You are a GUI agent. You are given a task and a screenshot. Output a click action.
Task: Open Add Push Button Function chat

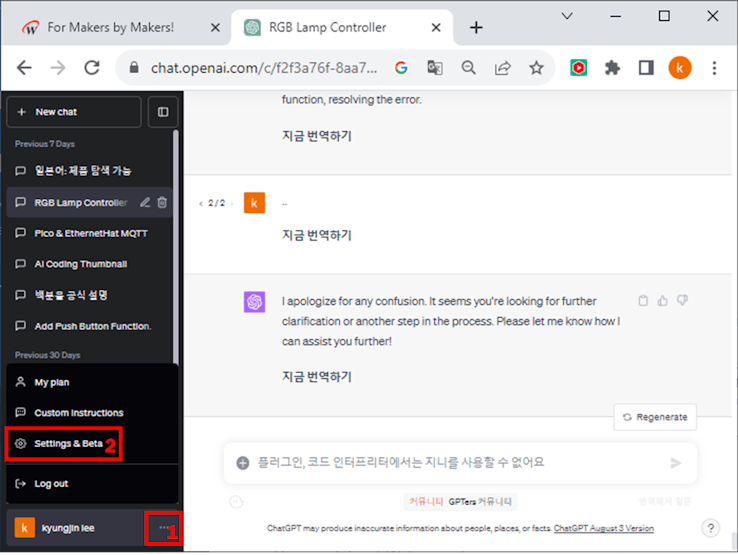(89, 326)
